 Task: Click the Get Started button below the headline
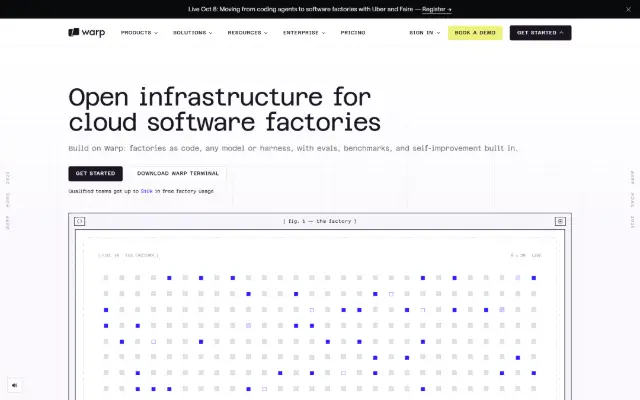[96, 173]
